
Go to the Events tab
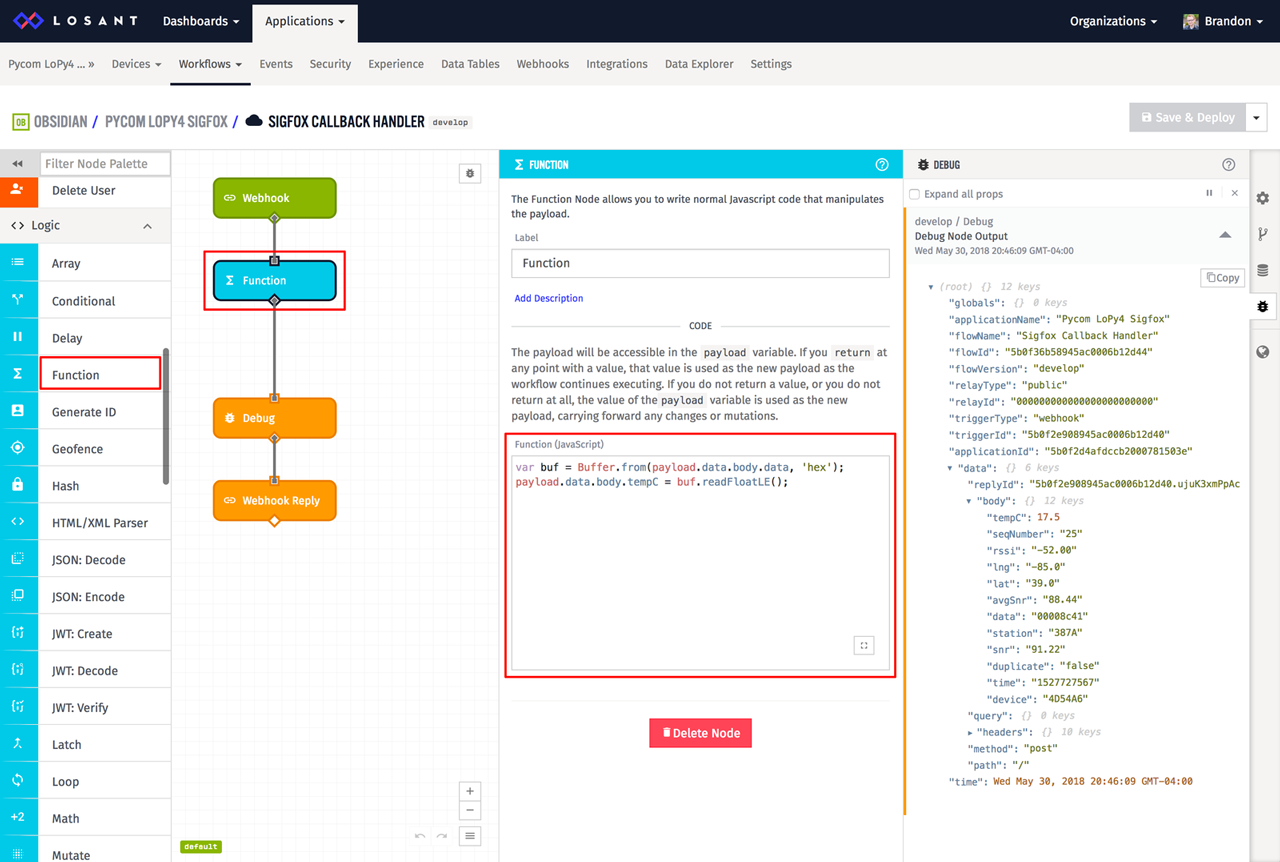(276, 64)
